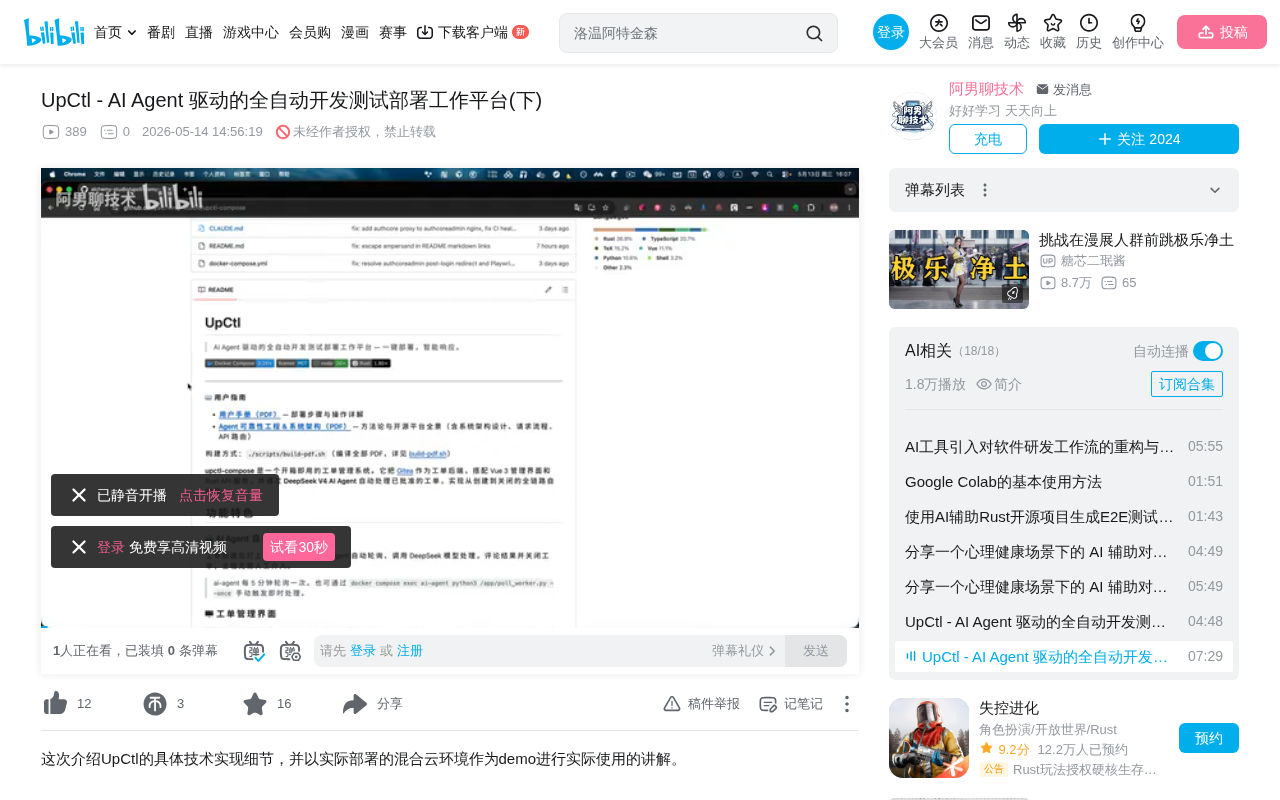Click 订阅合集 subscribe button

pos(1187,384)
